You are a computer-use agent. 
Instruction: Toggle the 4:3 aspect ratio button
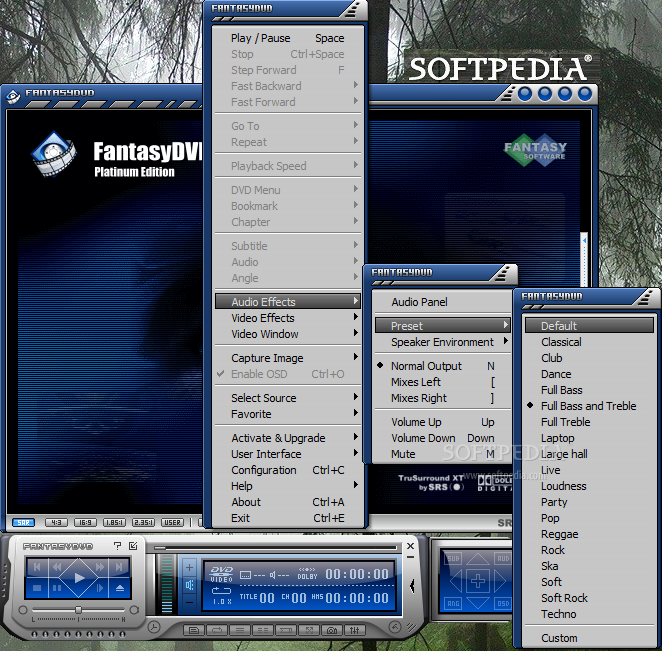56,522
